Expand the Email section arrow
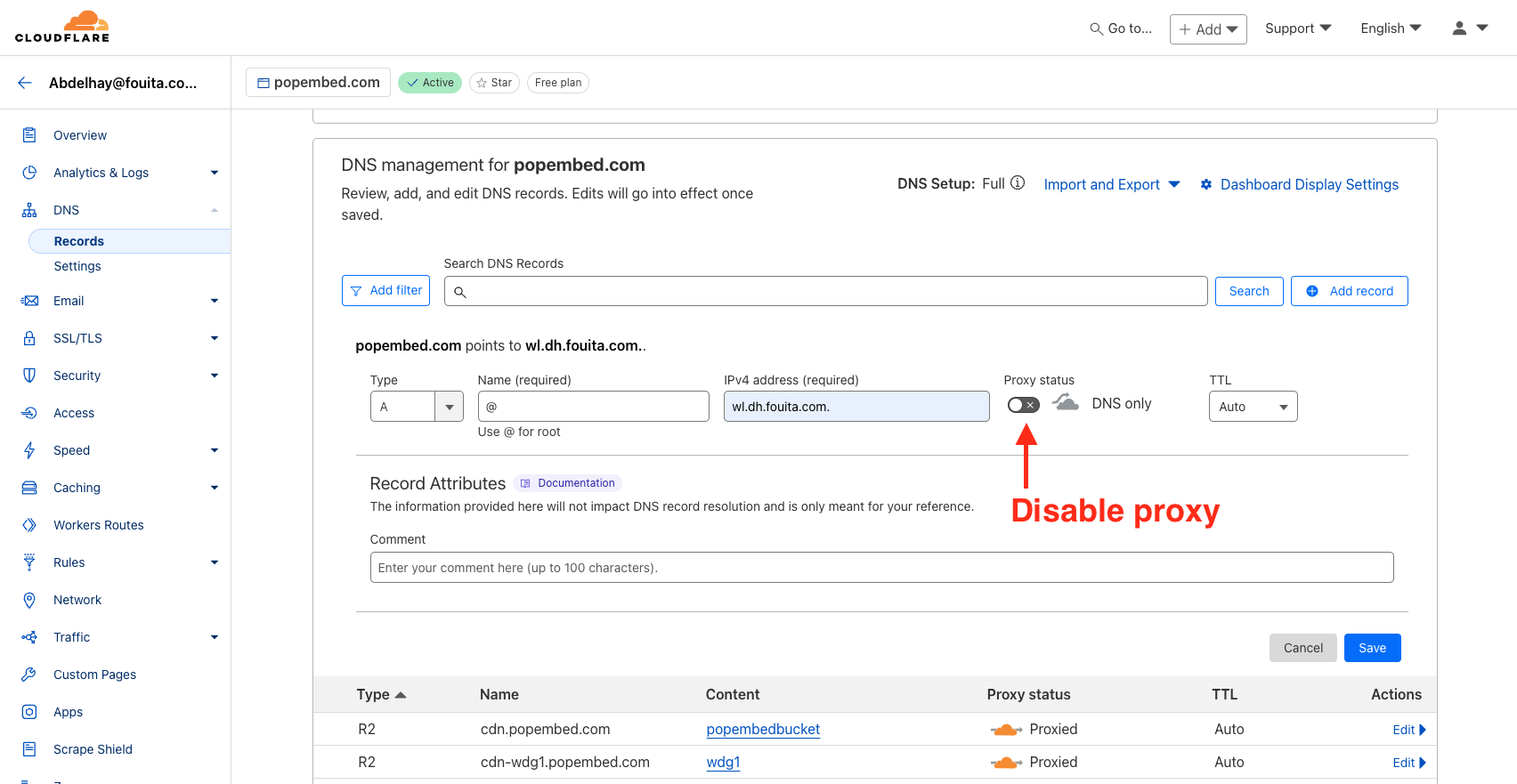The height and width of the screenshot is (784, 1517). (215, 301)
